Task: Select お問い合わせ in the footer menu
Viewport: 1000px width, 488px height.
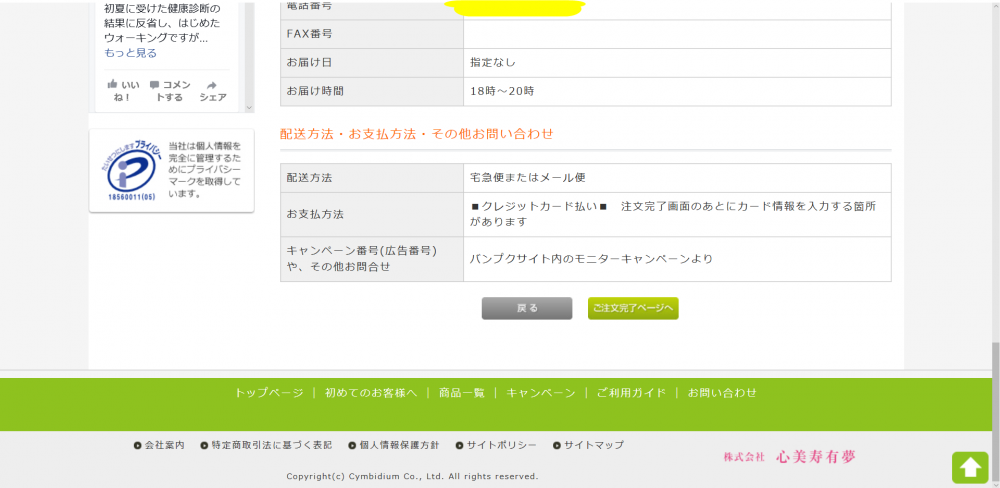Action: pyautogui.click(x=722, y=393)
